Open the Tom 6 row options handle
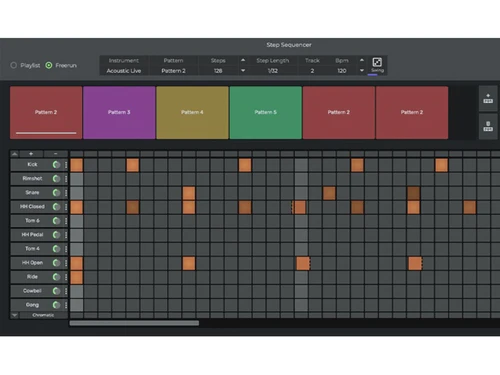Image resolution: width=500 pixels, height=375 pixels. point(66,221)
